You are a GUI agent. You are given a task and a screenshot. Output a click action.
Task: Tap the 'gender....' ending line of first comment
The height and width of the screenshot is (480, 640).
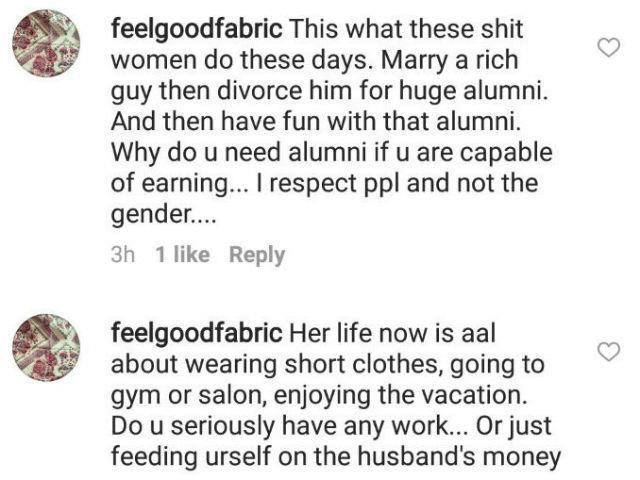coord(163,214)
